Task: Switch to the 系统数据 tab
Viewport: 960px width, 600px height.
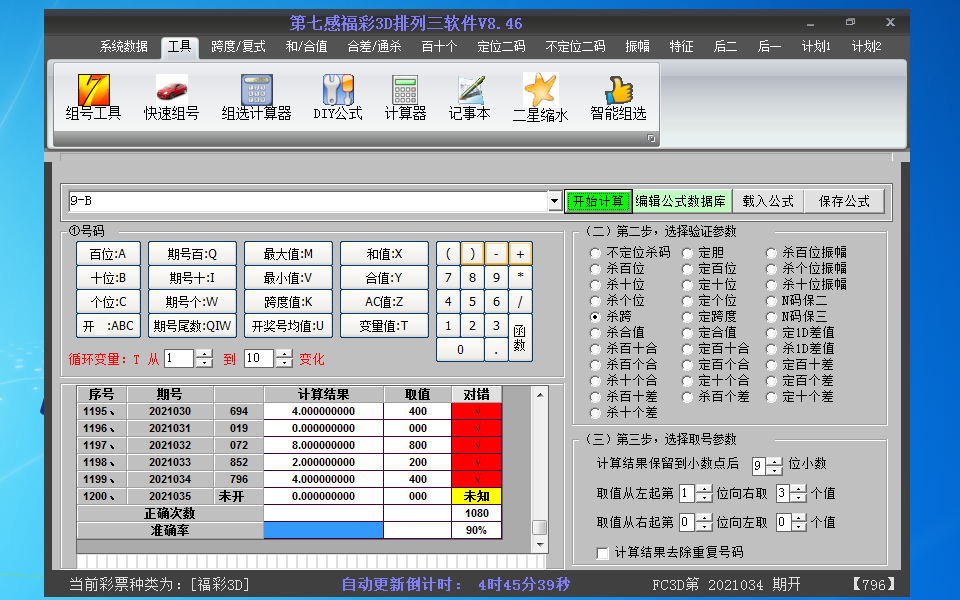Action: pyautogui.click(x=124, y=47)
